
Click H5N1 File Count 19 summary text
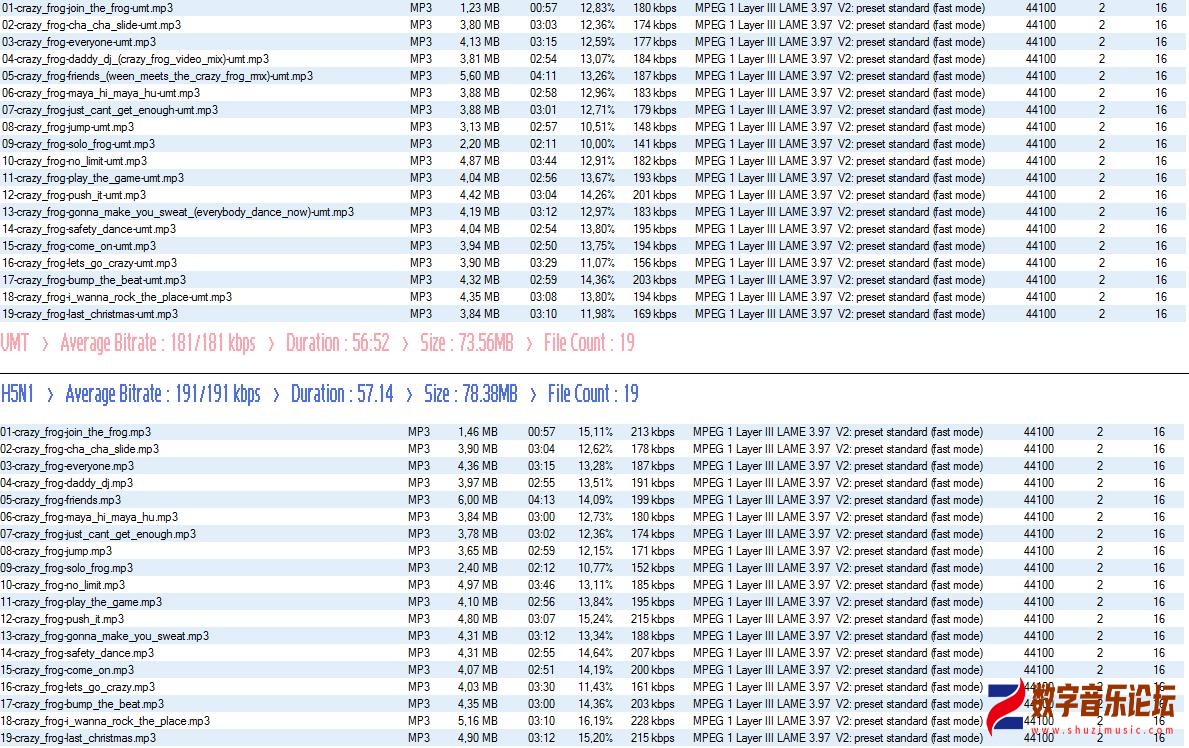tap(593, 394)
